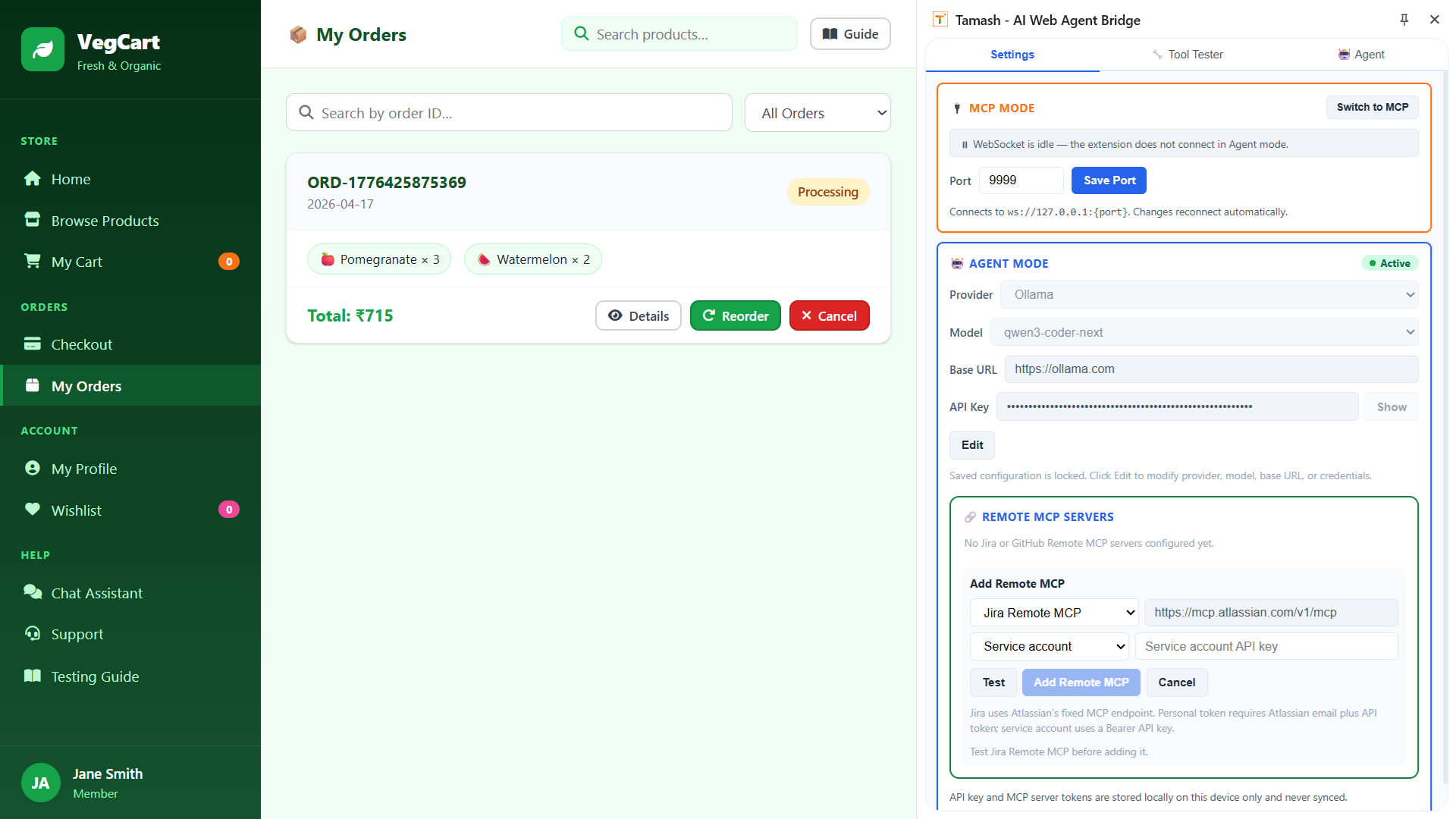Expand the All Orders filter dropdown
This screenshot has width=1456, height=819.
point(817,113)
